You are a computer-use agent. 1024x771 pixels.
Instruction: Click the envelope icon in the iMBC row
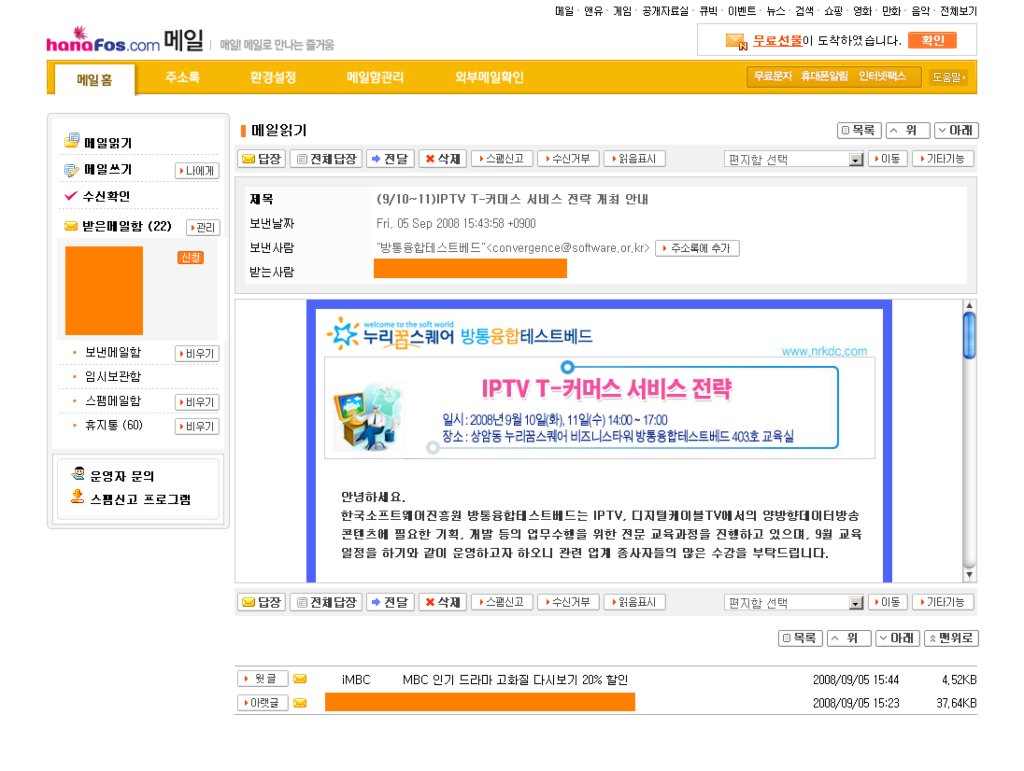(x=300, y=679)
